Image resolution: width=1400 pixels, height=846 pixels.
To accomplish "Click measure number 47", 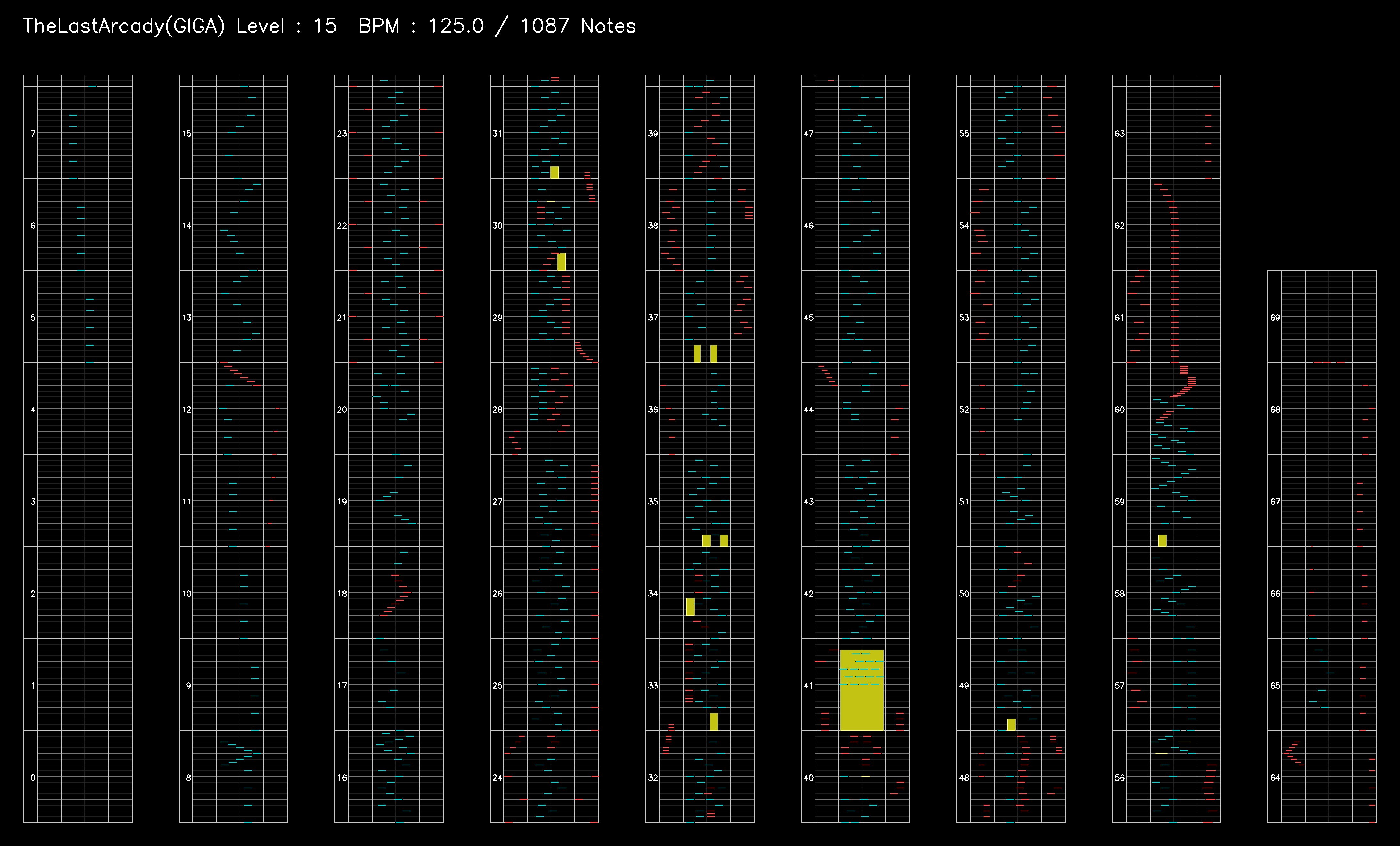I will point(808,134).
